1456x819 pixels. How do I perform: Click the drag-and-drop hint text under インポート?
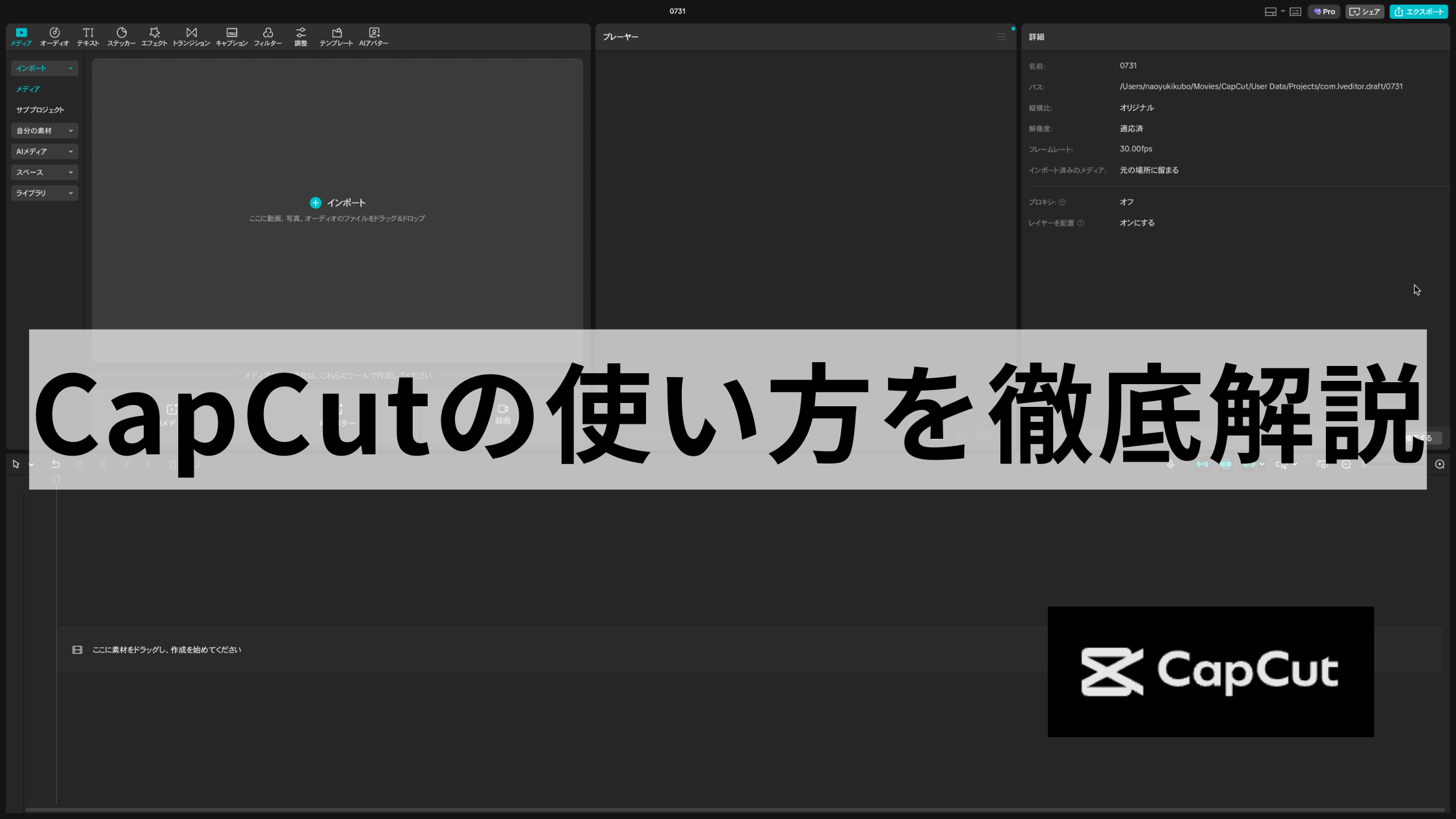(x=337, y=218)
